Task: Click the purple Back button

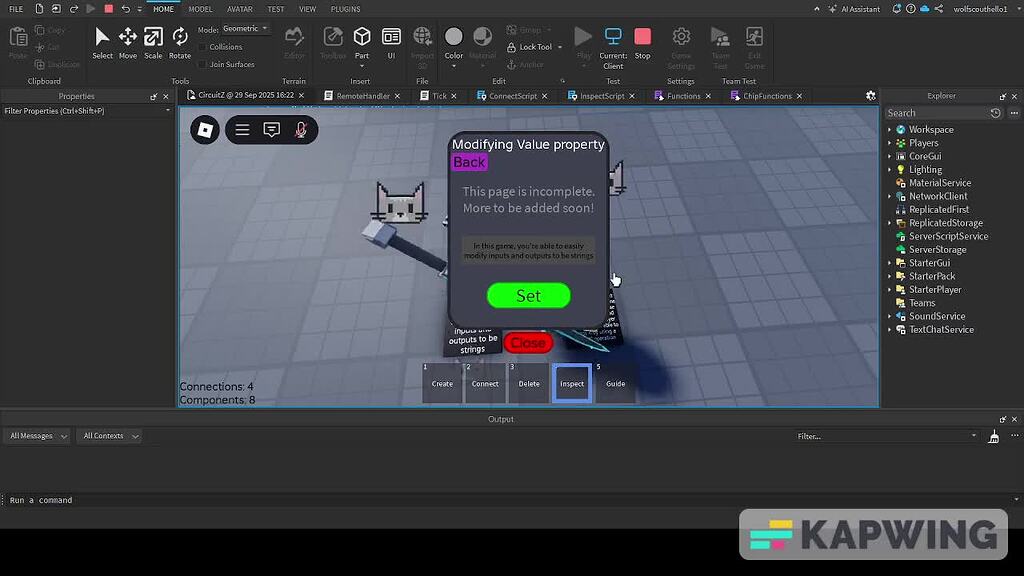Action: click(469, 162)
